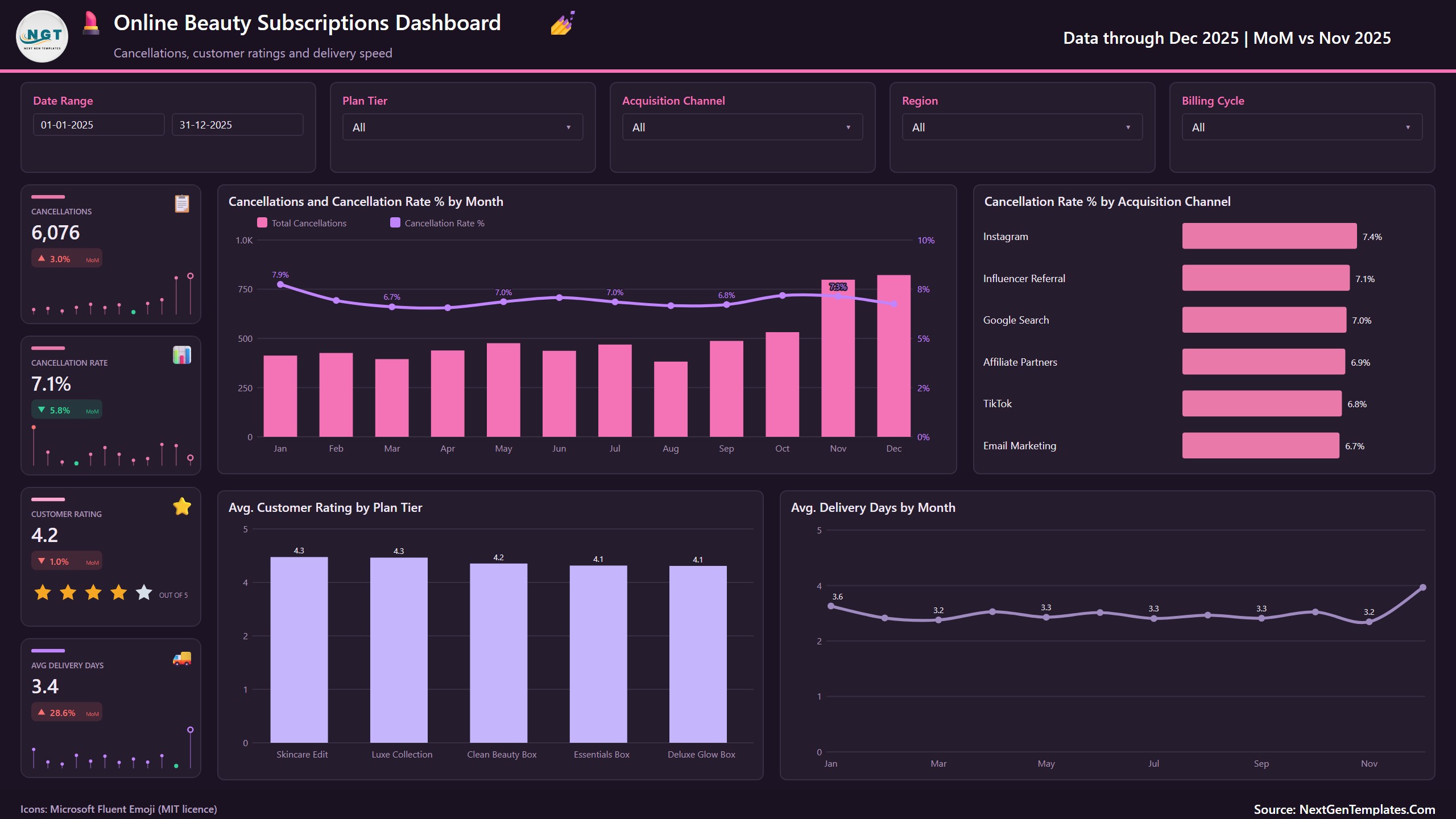Click the bar chart icon on Cancellation Rate card
Screen dimensions: 1456x819
182,355
